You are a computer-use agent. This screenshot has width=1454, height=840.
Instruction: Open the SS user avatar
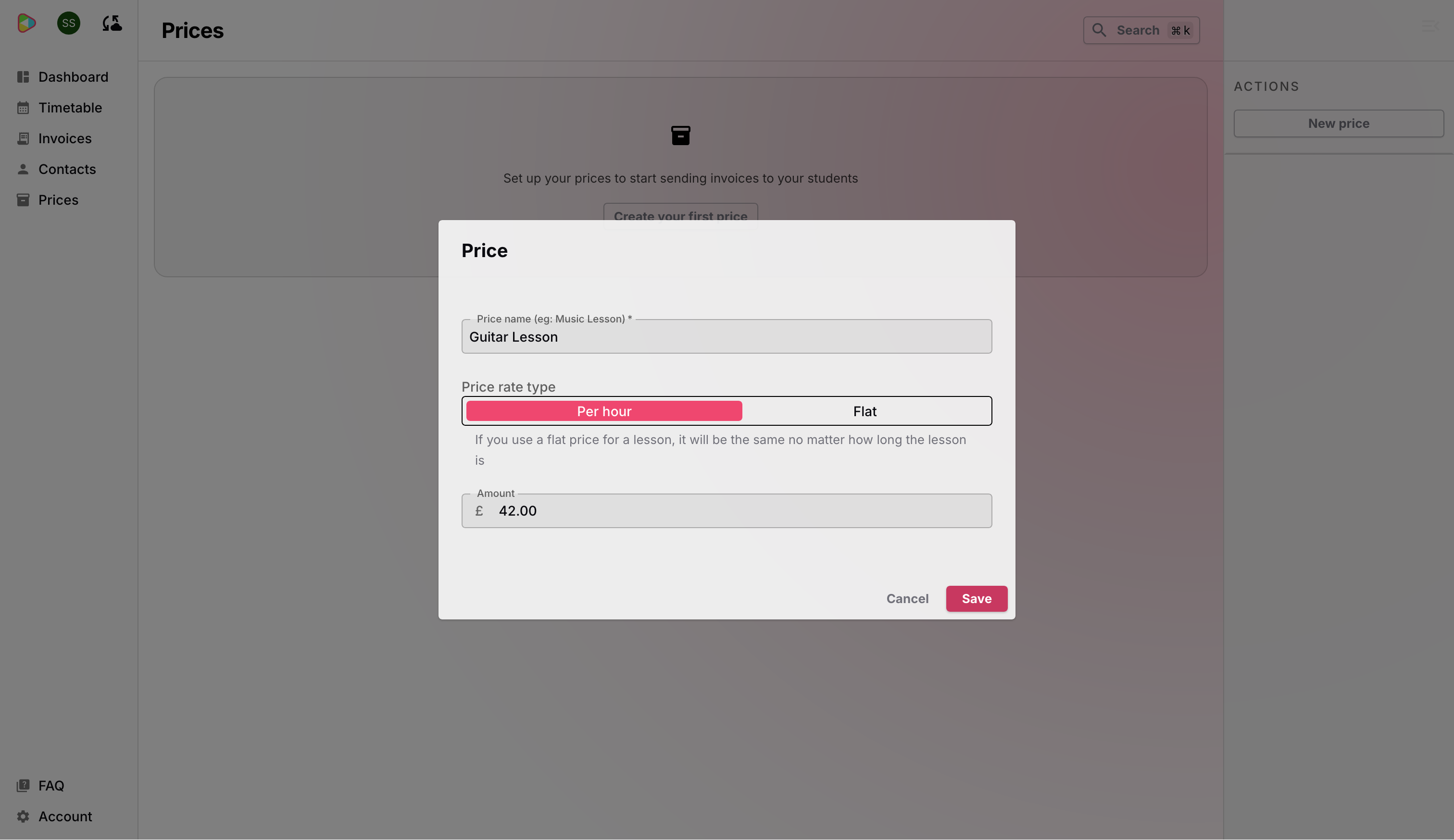click(69, 23)
